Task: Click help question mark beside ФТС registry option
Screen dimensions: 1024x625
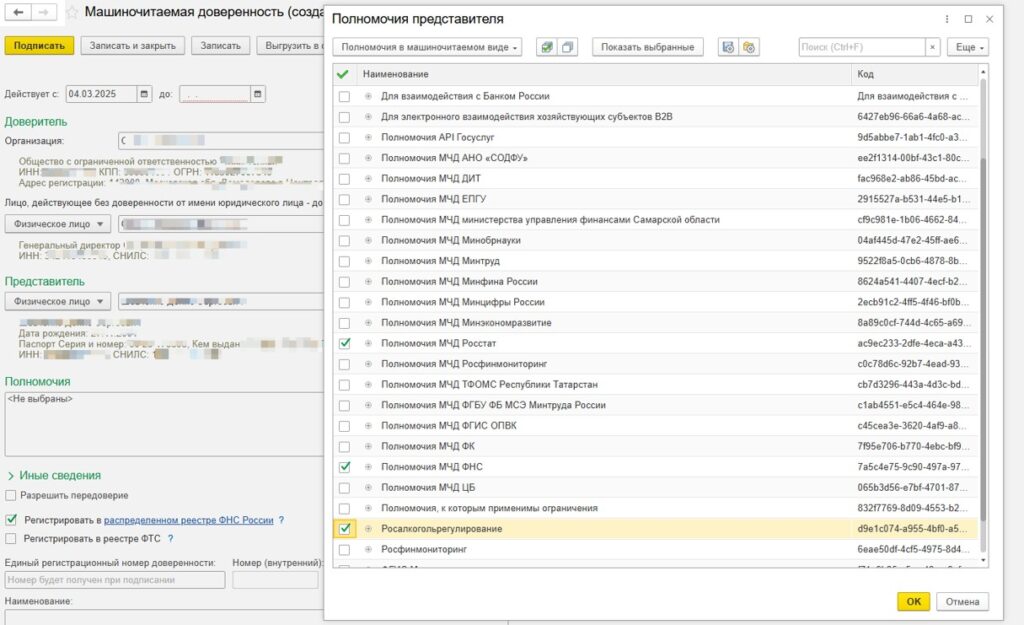Action: point(170,539)
